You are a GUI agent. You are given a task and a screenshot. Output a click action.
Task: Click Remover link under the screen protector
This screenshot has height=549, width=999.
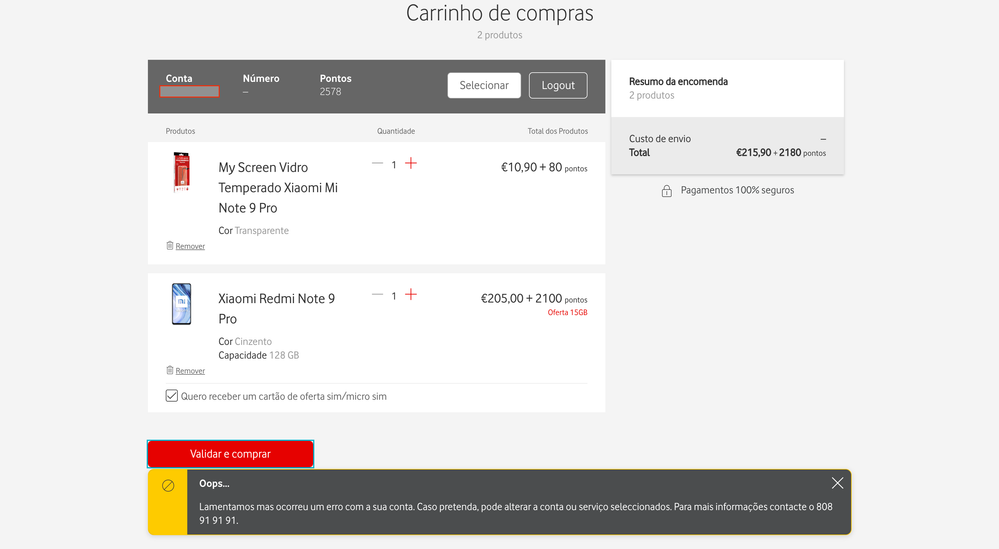point(190,246)
